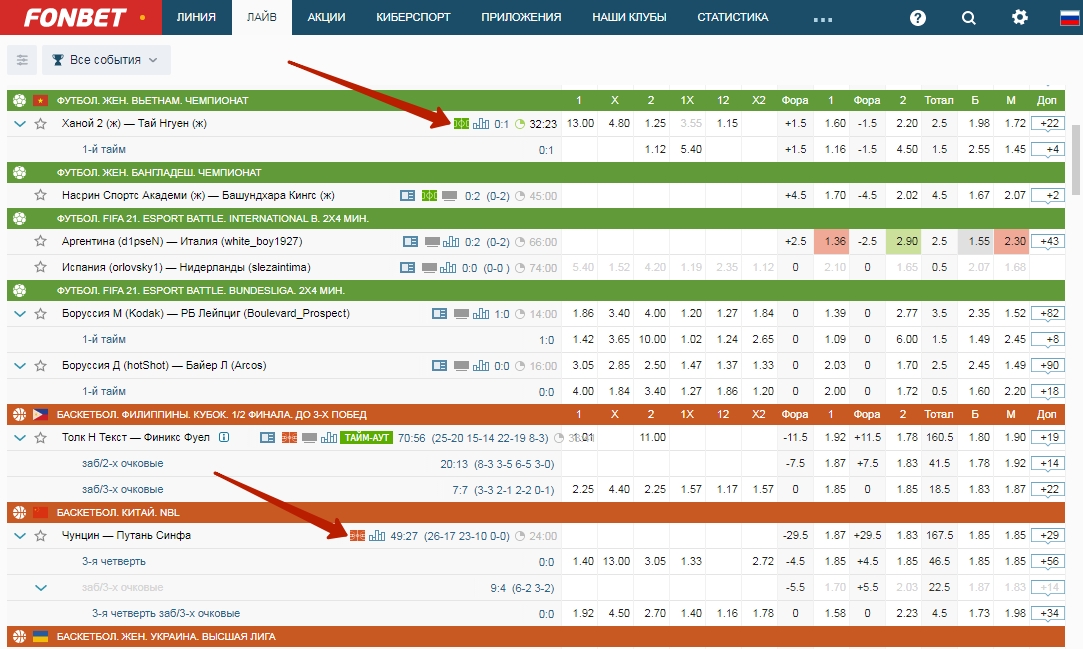Open the АКЦИИ menu item
The height and width of the screenshot is (649, 1083).
click(x=326, y=17)
